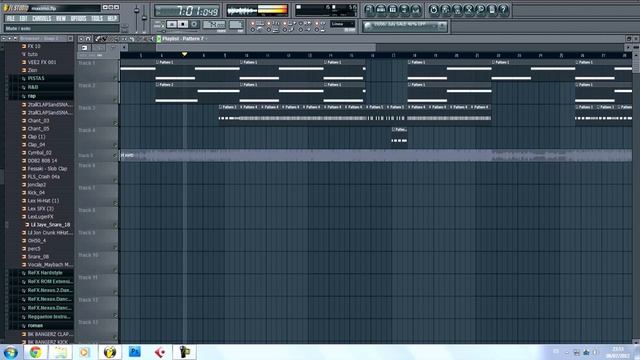Viewport: 640px width, 360px height.
Task: Expand the roman browser folder
Action: [40, 326]
